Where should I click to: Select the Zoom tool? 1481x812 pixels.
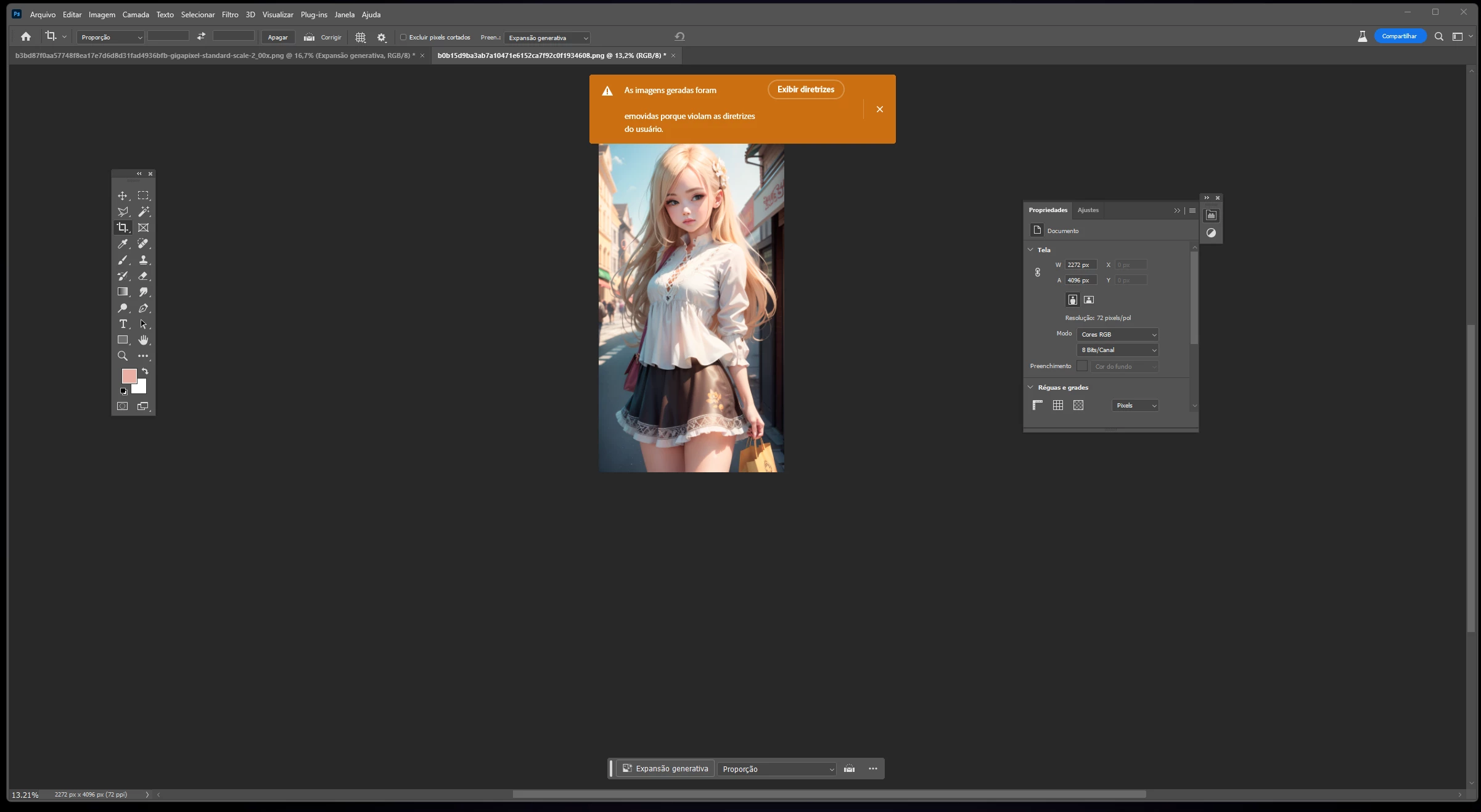click(123, 356)
